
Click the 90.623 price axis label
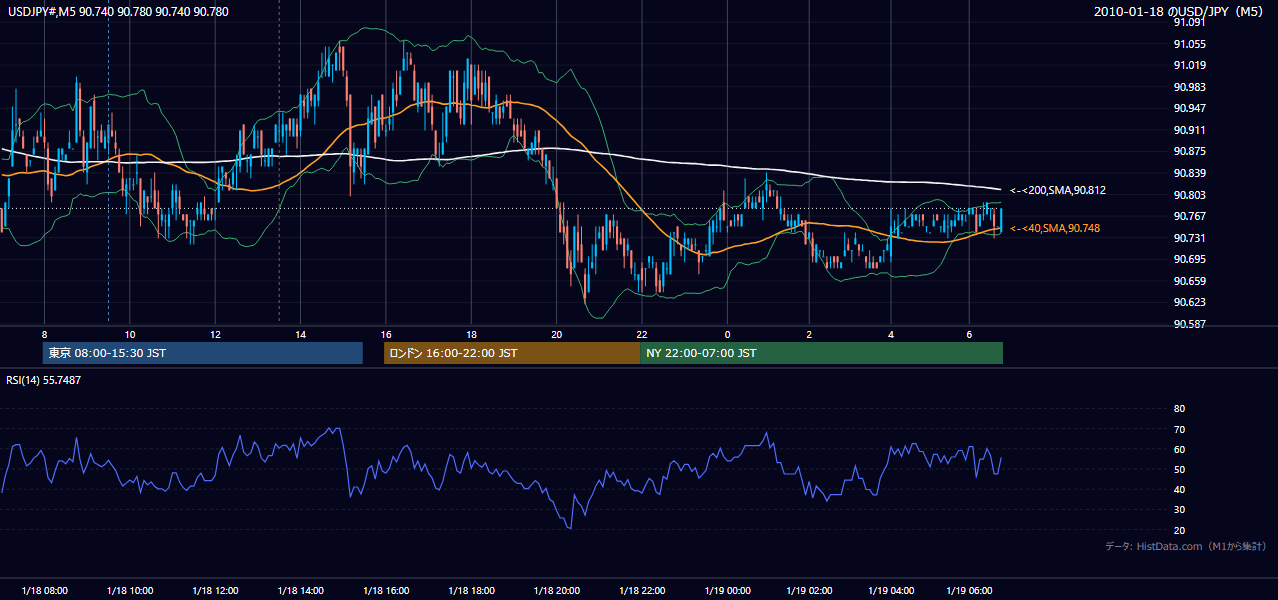pyautogui.click(x=1189, y=302)
